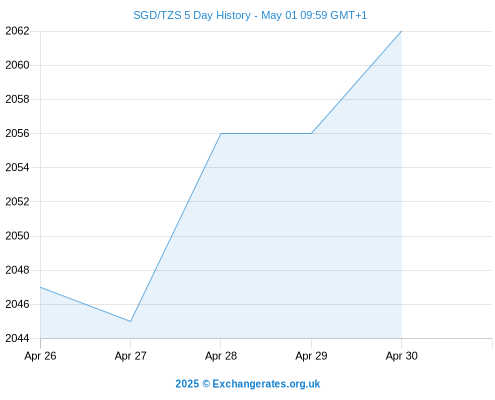Click the 2056 y-axis value label

coord(17,133)
